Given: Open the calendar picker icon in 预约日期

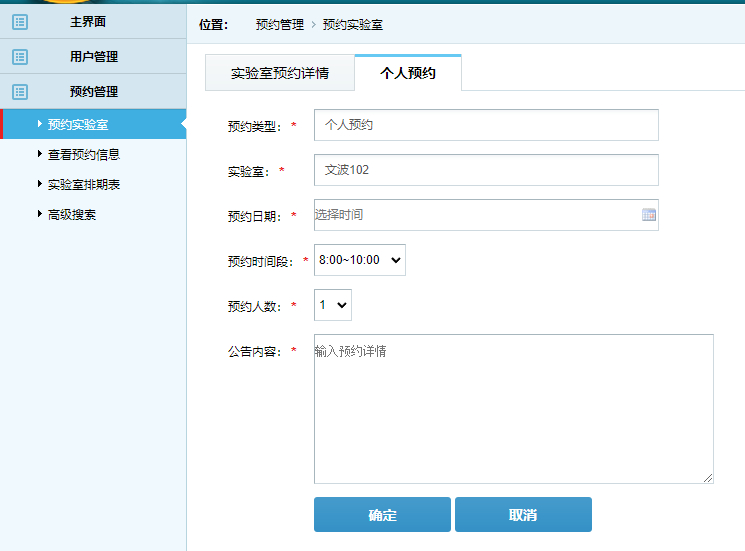Looking at the screenshot, I should click(x=648, y=215).
